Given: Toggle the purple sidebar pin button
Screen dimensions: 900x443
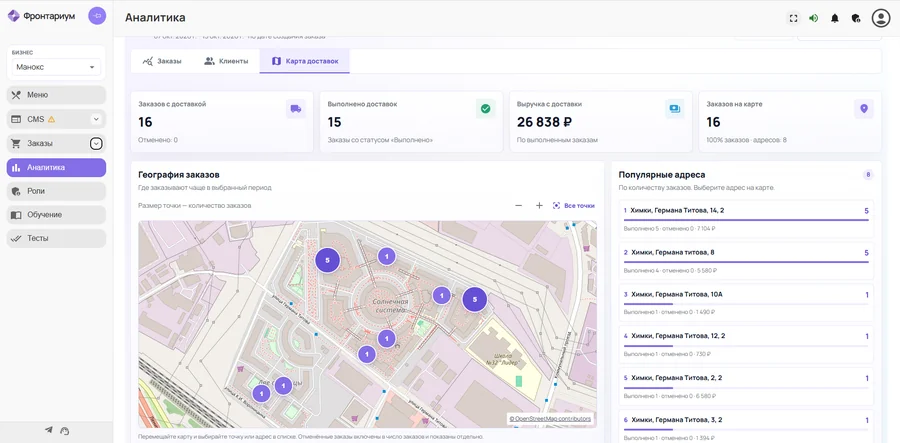Looking at the screenshot, I should (x=97, y=15).
